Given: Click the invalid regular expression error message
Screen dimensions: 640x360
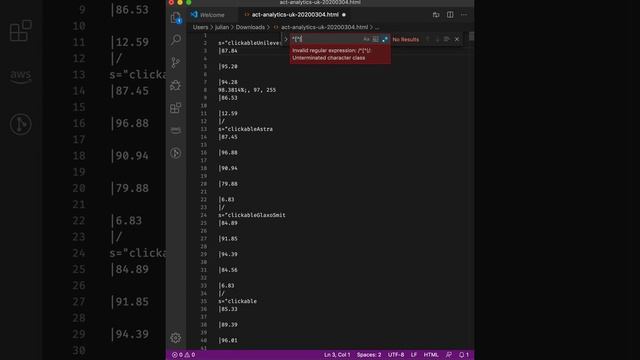Looking at the screenshot, I should pos(340,54).
